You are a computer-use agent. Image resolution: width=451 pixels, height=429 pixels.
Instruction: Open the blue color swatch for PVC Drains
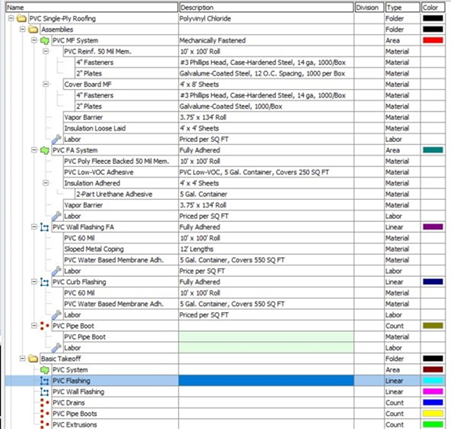433,403
